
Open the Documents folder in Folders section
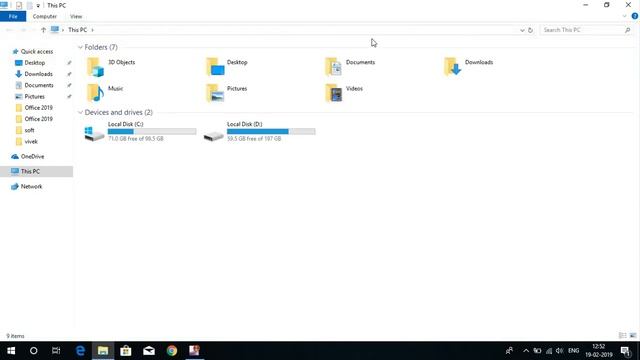click(x=333, y=67)
